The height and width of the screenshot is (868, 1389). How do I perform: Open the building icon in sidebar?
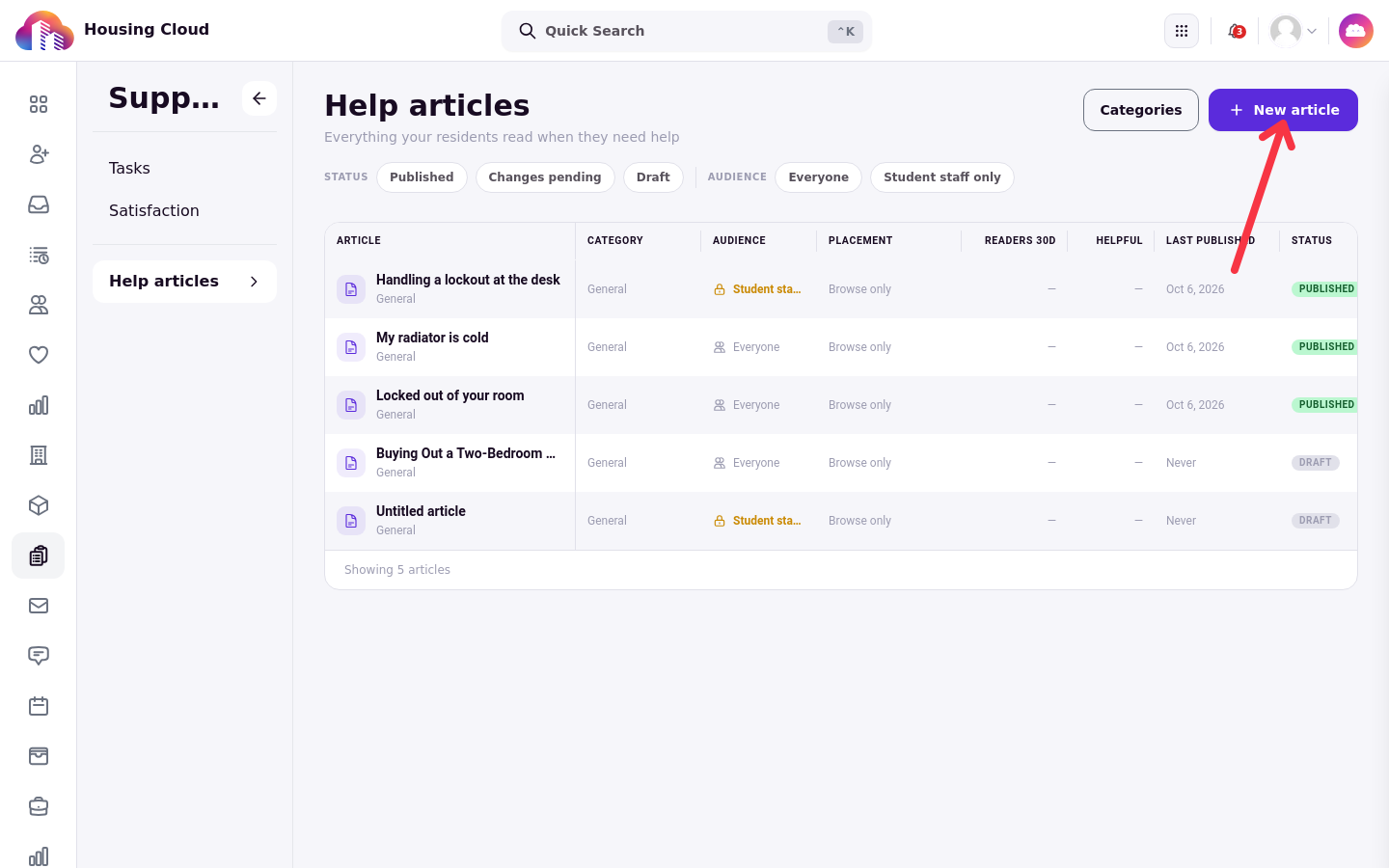[39, 455]
